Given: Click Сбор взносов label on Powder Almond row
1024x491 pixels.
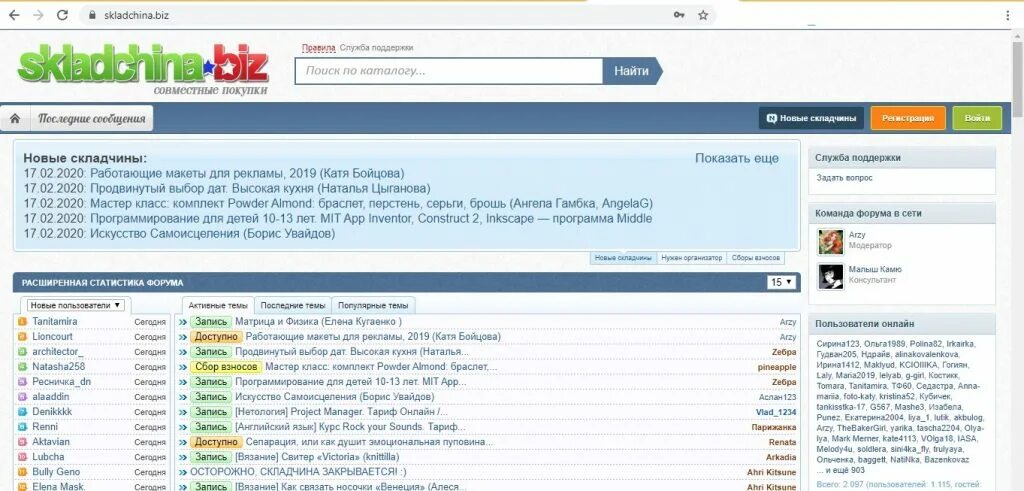Looking at the screenshot, I should pyautogui.click(x=226, y=367).
